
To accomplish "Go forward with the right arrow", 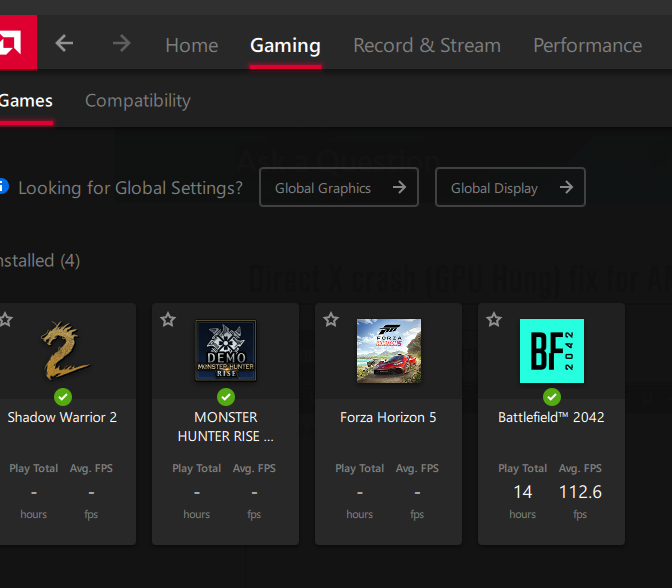I will point(122,43).
